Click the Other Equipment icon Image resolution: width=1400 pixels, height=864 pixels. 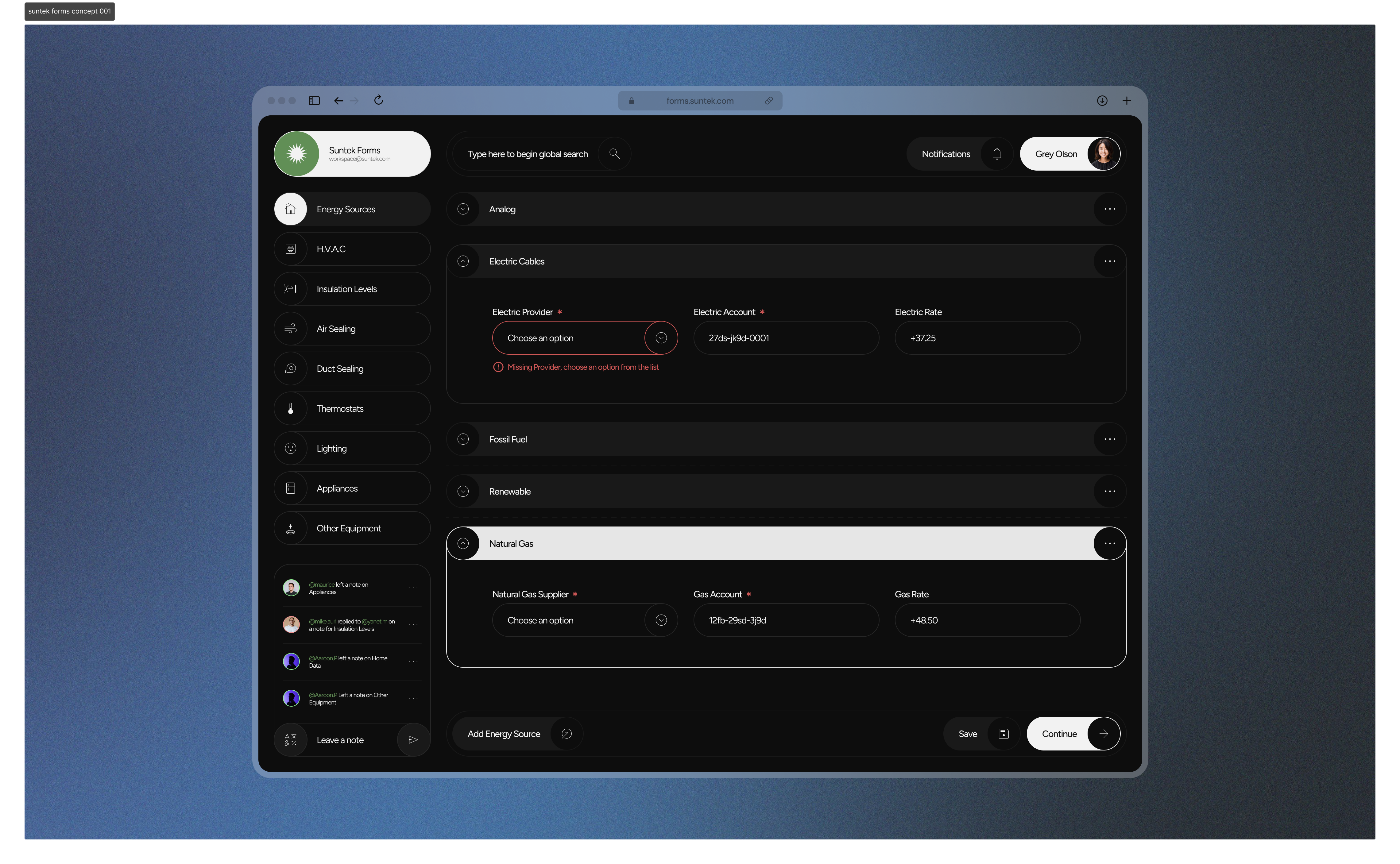pyautogui.click(x=290, y=528)
